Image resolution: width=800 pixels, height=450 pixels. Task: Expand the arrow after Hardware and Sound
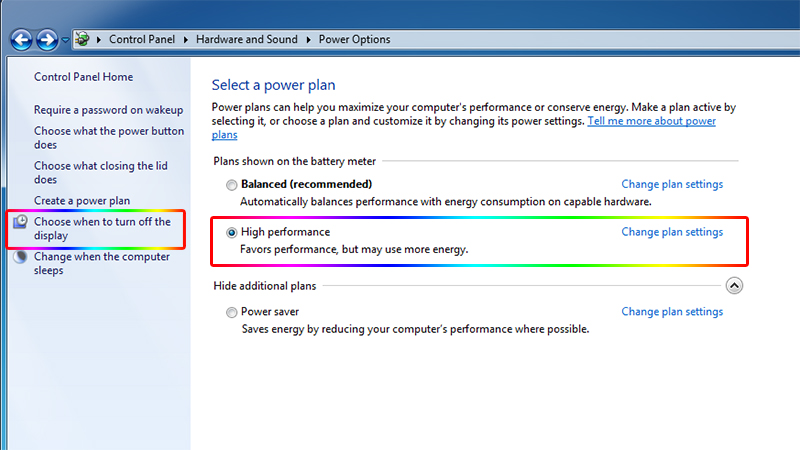(308, 39)
